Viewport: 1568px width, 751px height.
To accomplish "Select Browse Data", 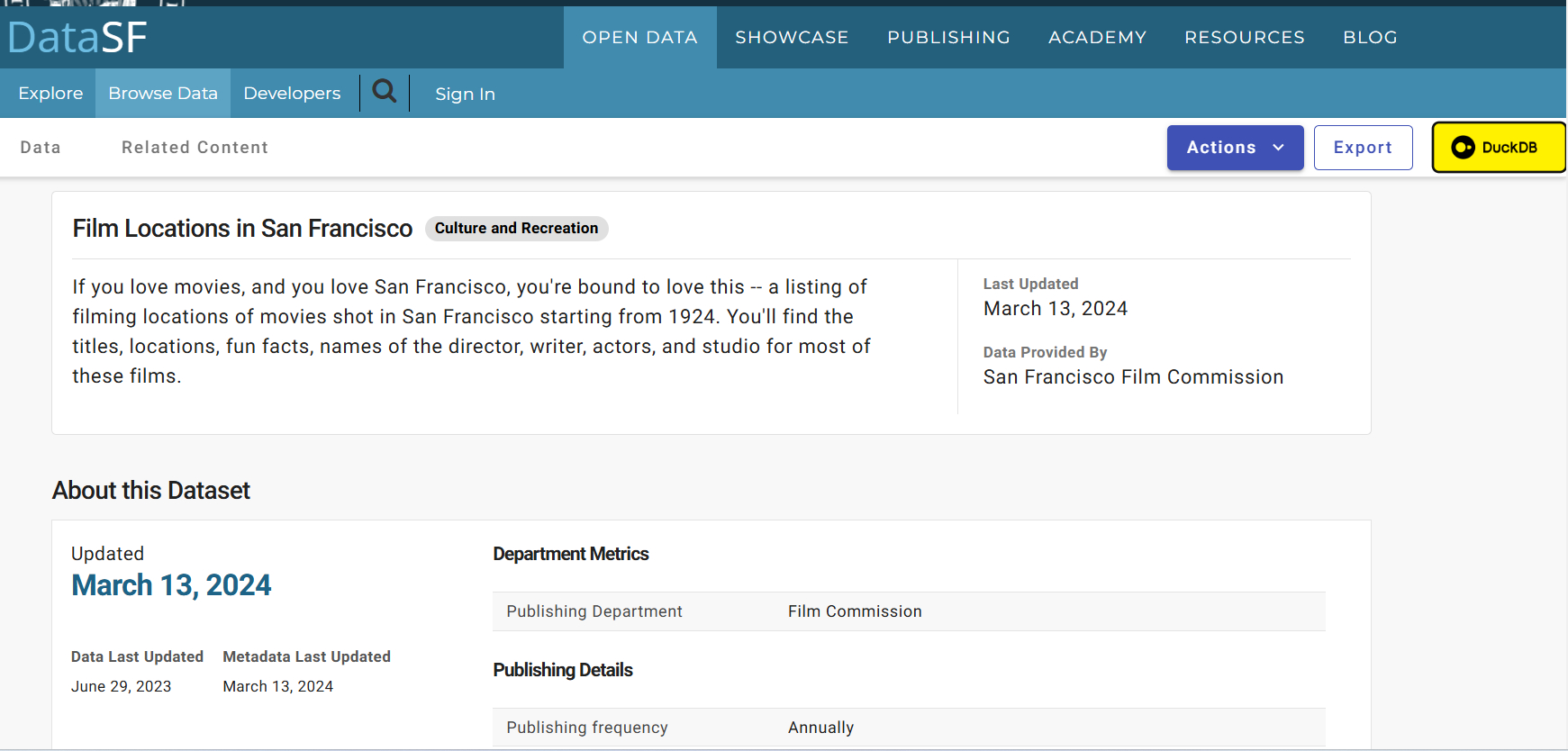I will coord(163,94).
